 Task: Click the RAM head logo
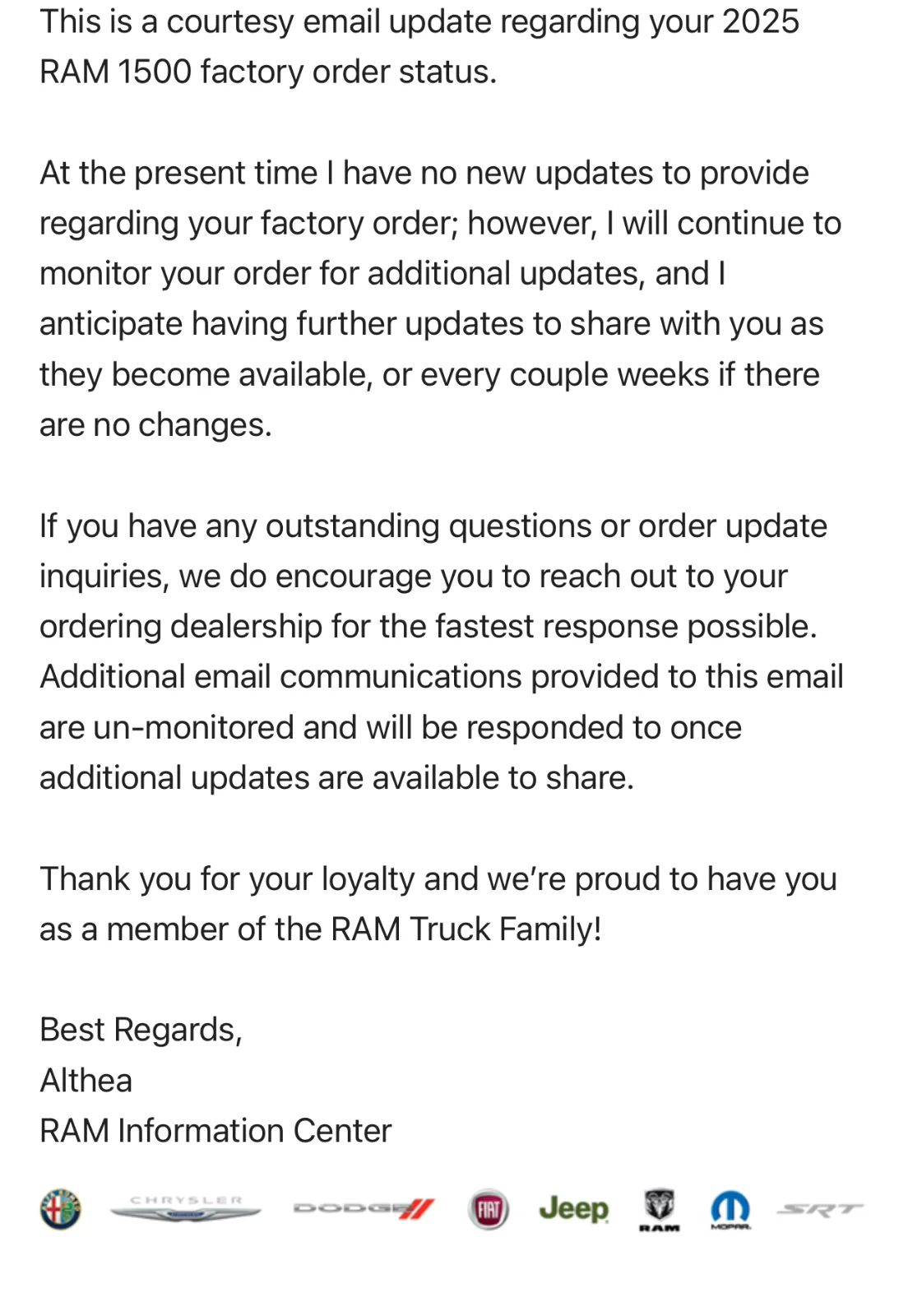660,1210
